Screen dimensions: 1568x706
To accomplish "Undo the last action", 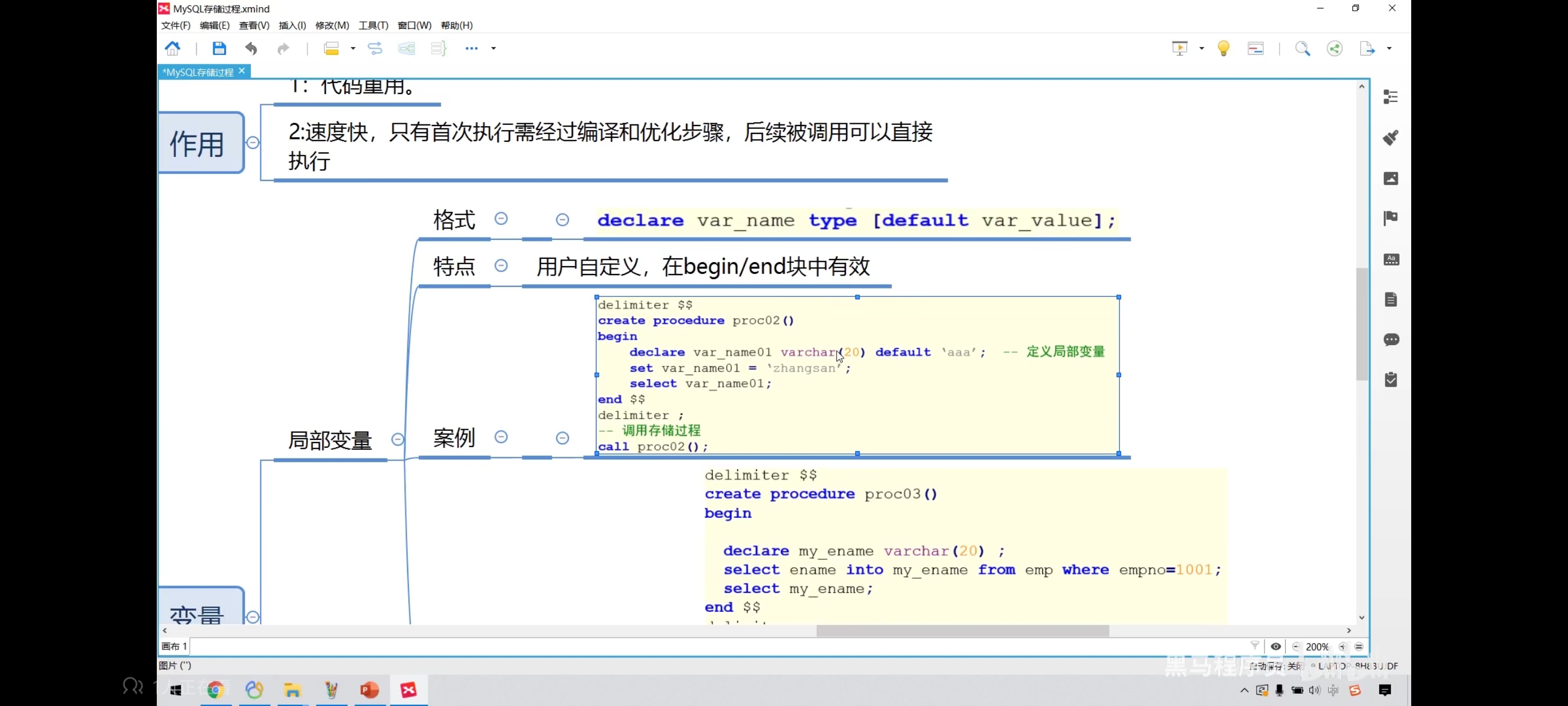I will (x=251, y=48).
